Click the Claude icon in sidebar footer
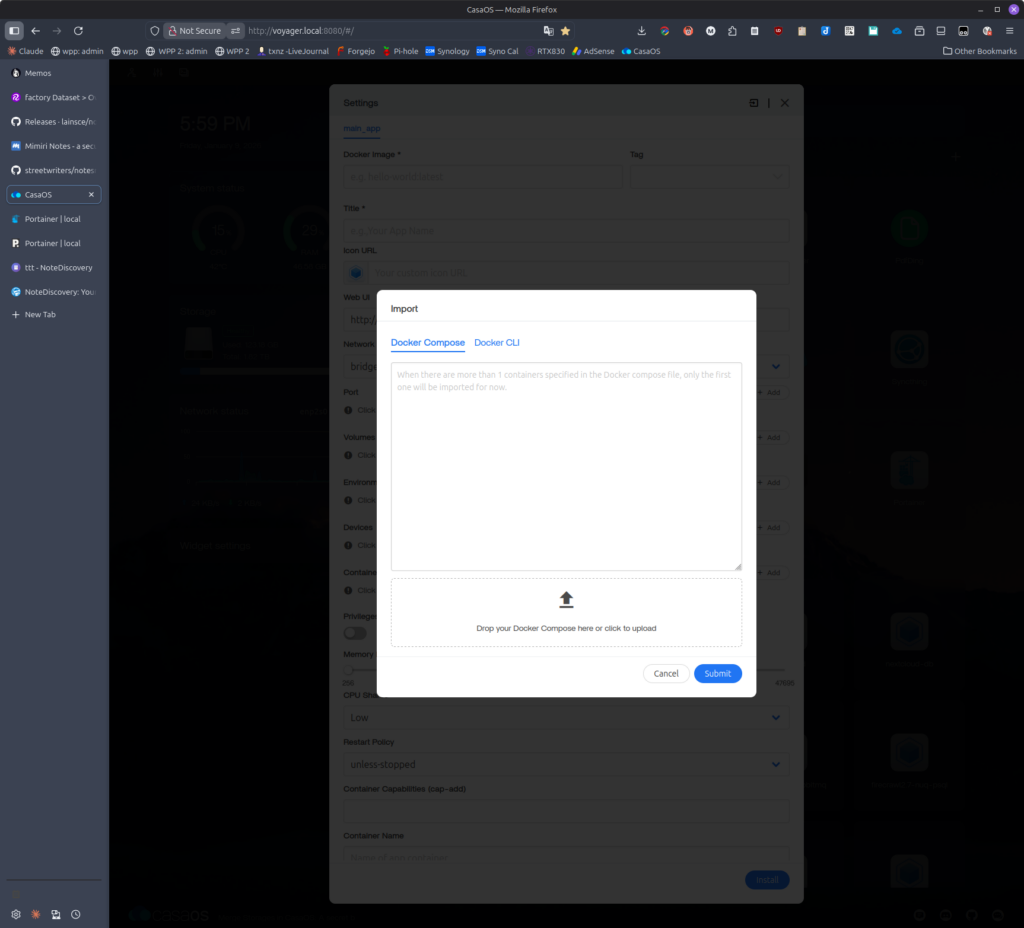The image size is (1024, 928). coord(36,914)
